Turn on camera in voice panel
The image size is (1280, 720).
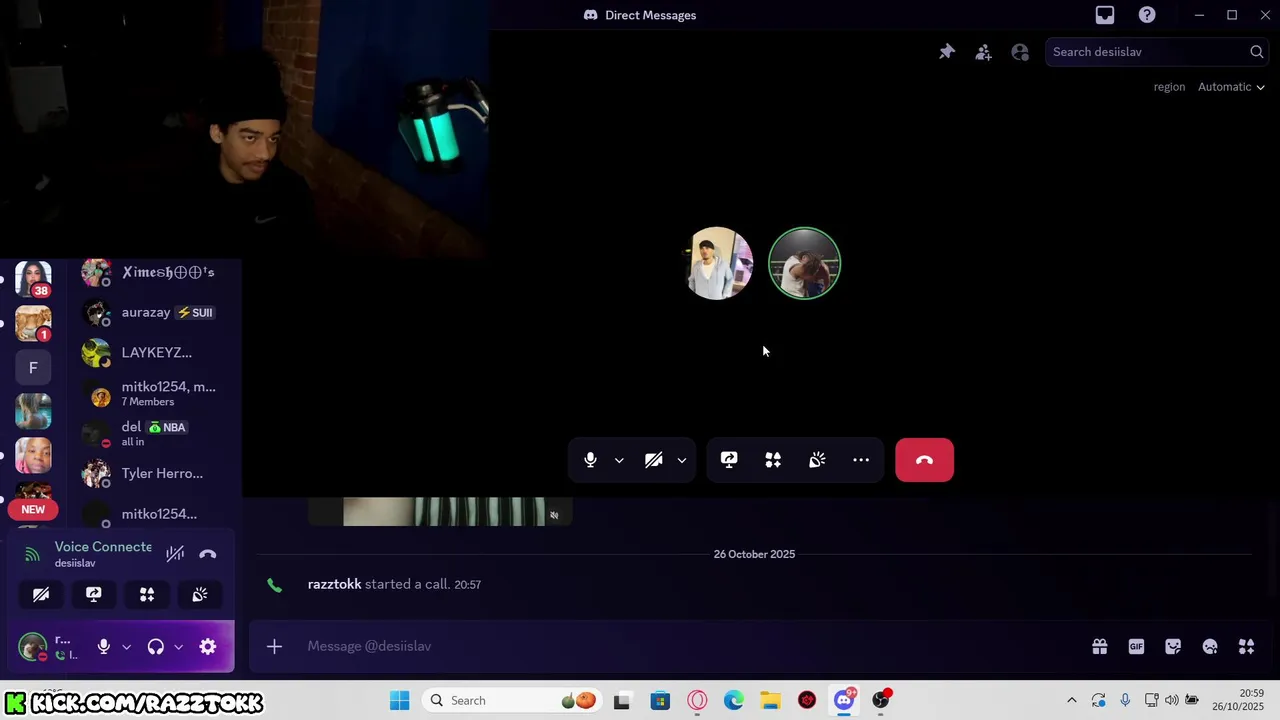coord(41,595)
